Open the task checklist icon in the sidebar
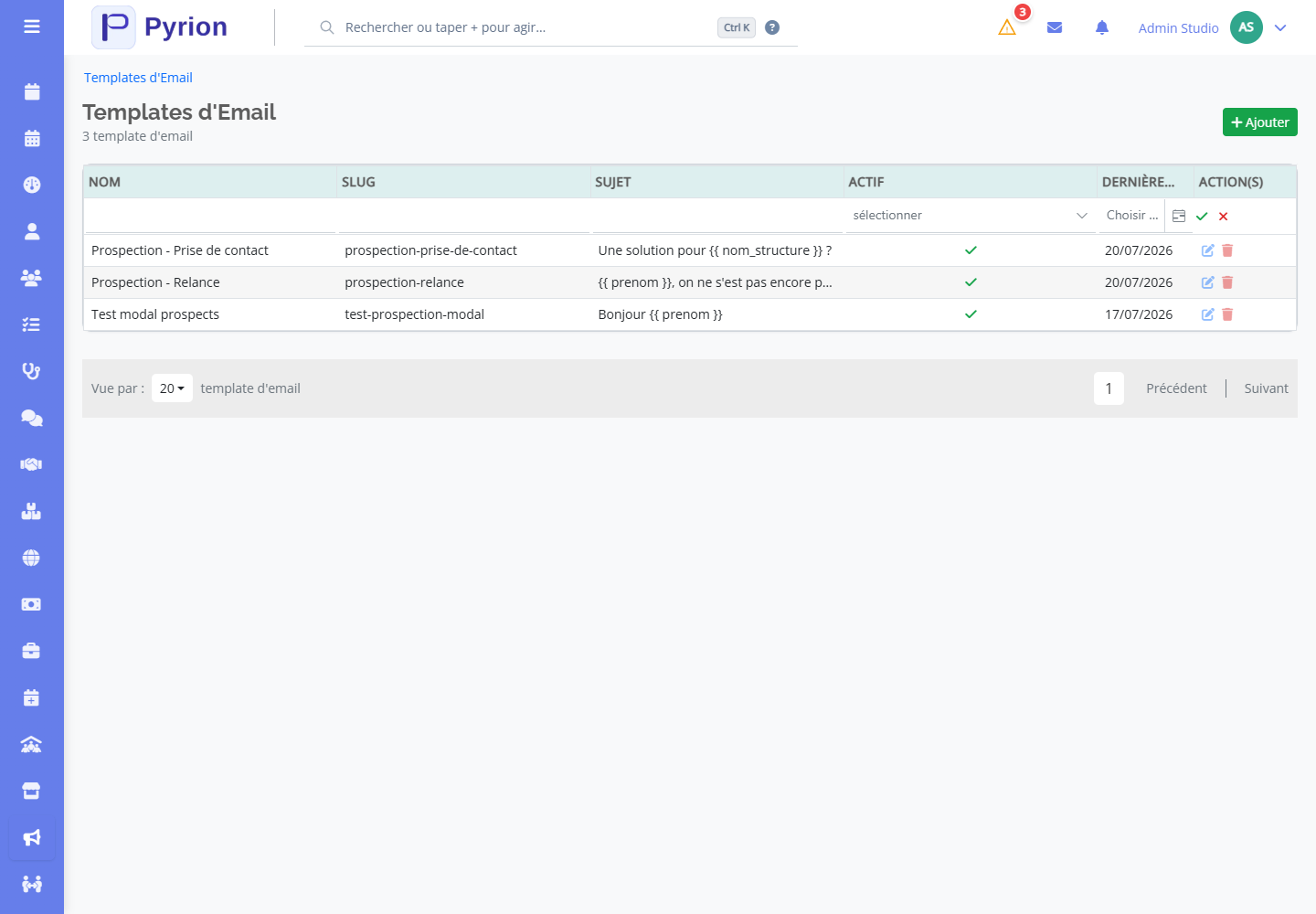 [32, 324]
